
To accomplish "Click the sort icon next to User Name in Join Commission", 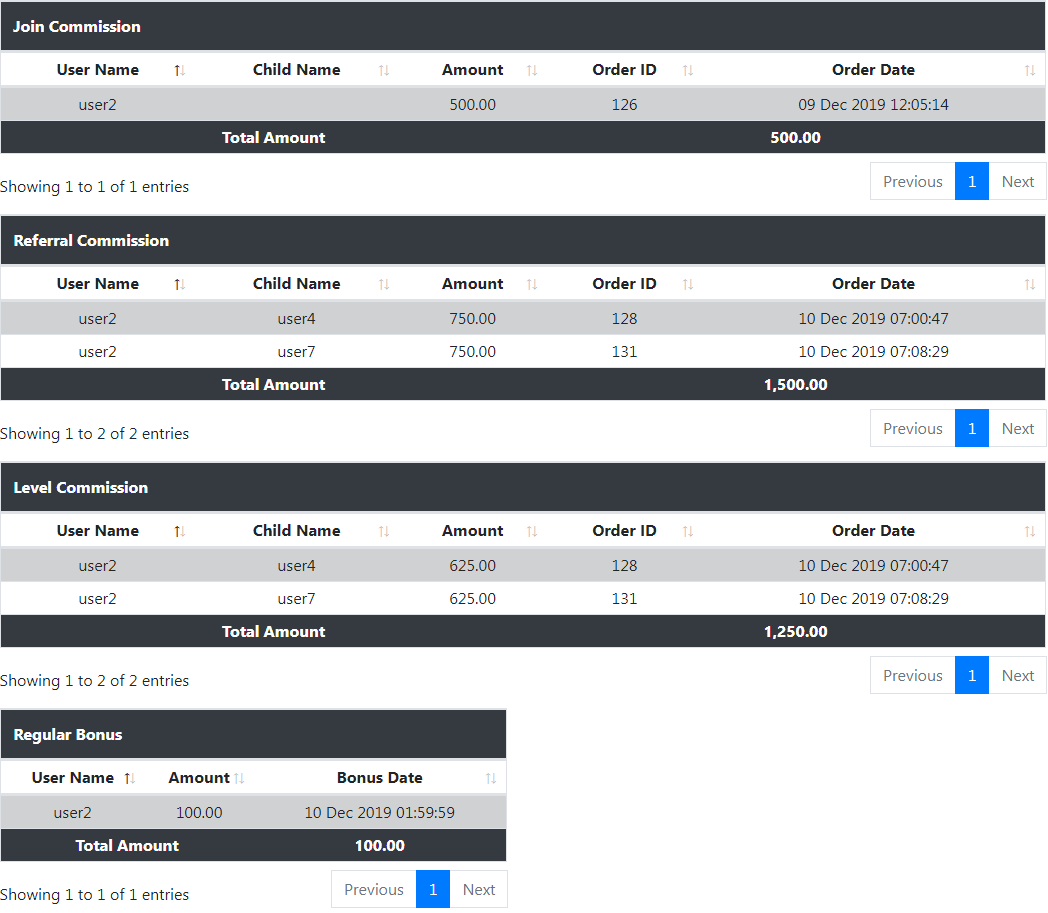I will (179, 69).
